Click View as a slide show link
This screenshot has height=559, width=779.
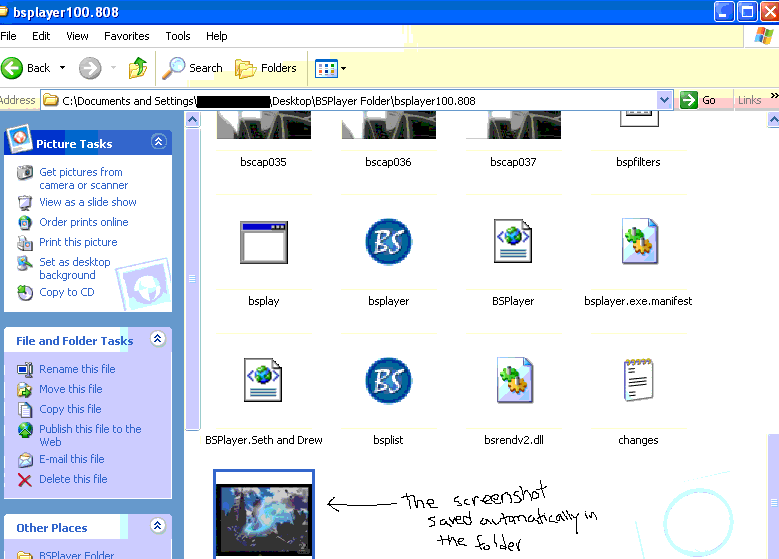(88, 202)
